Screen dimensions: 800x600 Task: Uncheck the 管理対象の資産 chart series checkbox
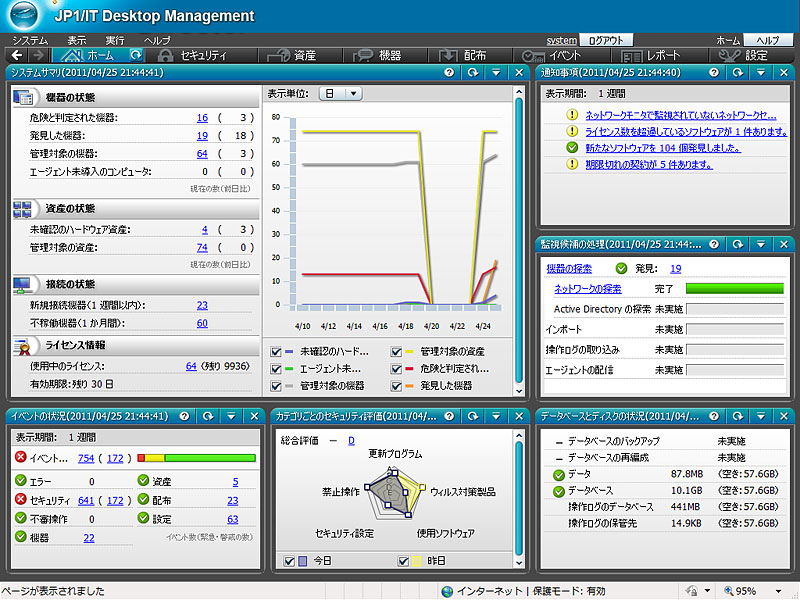[x=397, y=352]
